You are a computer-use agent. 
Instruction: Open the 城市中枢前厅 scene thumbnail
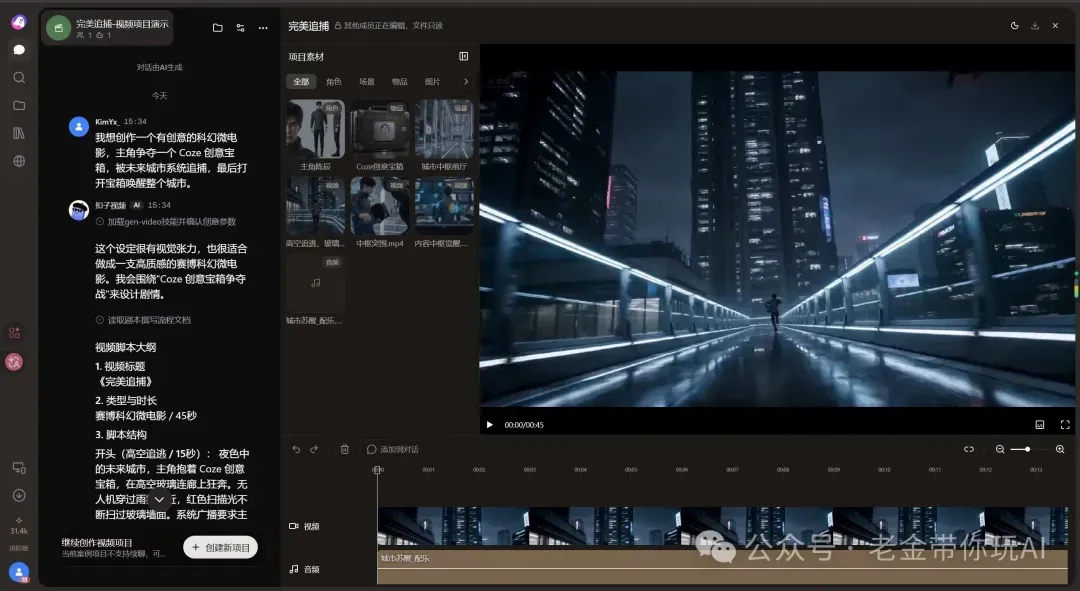(x=444, y=129)
